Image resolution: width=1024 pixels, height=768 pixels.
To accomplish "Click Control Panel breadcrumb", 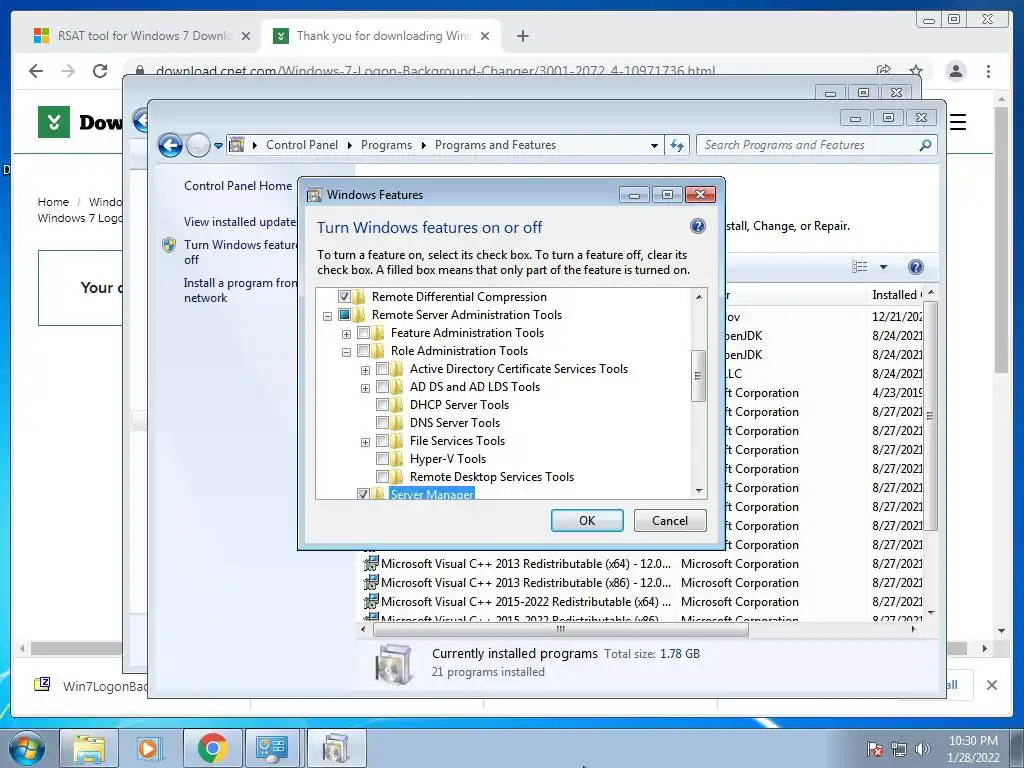I will coord(302,145).
